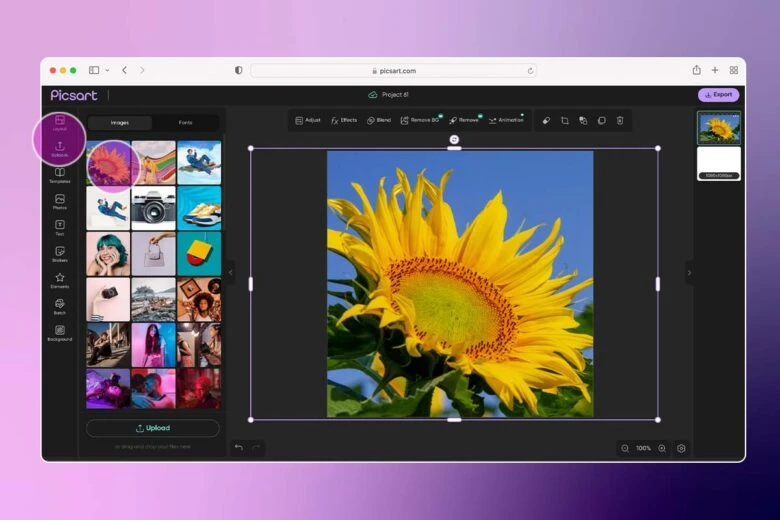Open the Safari sidebar dropdown arrow

[x=107, y=70]
